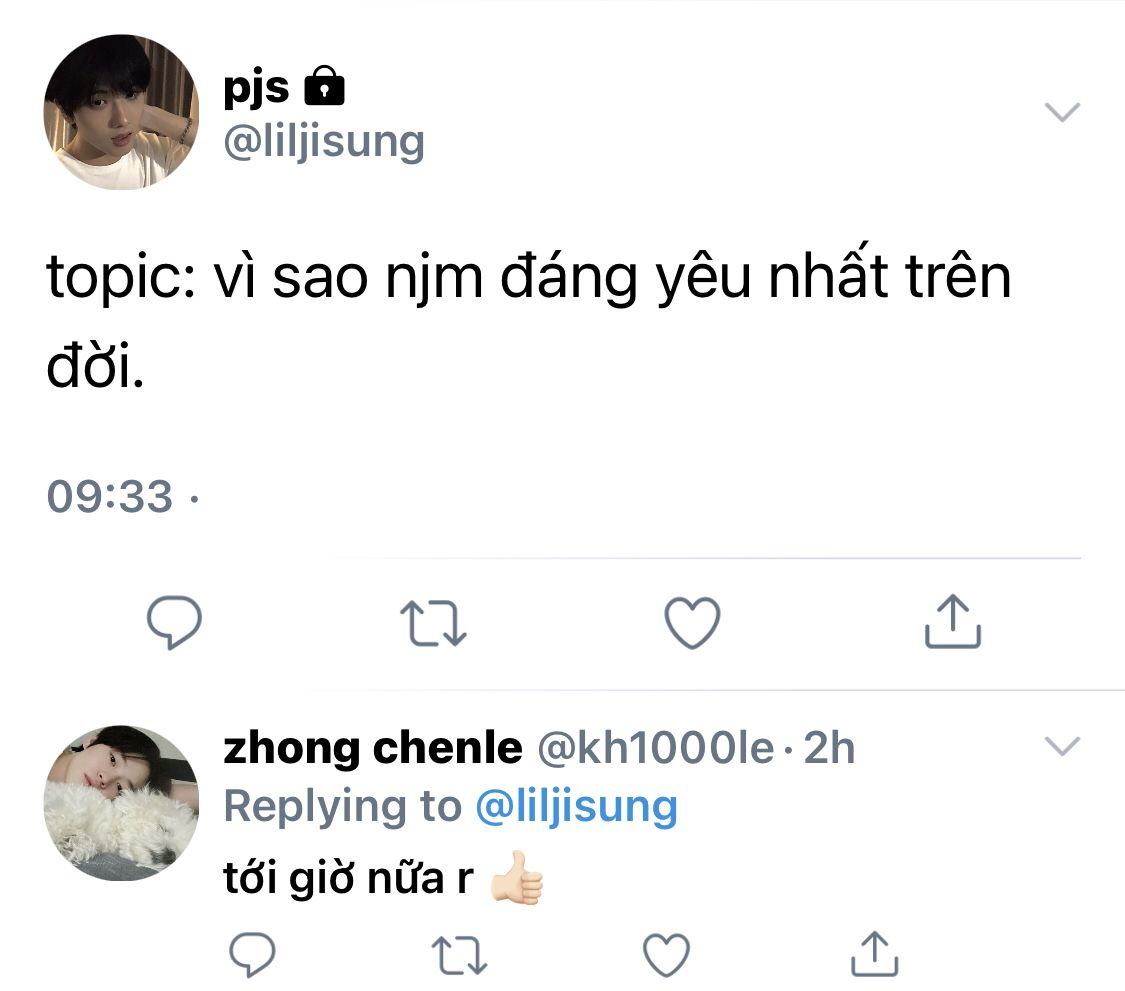
Task: Click the zhong chenle display name
Action: click(372, 748)
